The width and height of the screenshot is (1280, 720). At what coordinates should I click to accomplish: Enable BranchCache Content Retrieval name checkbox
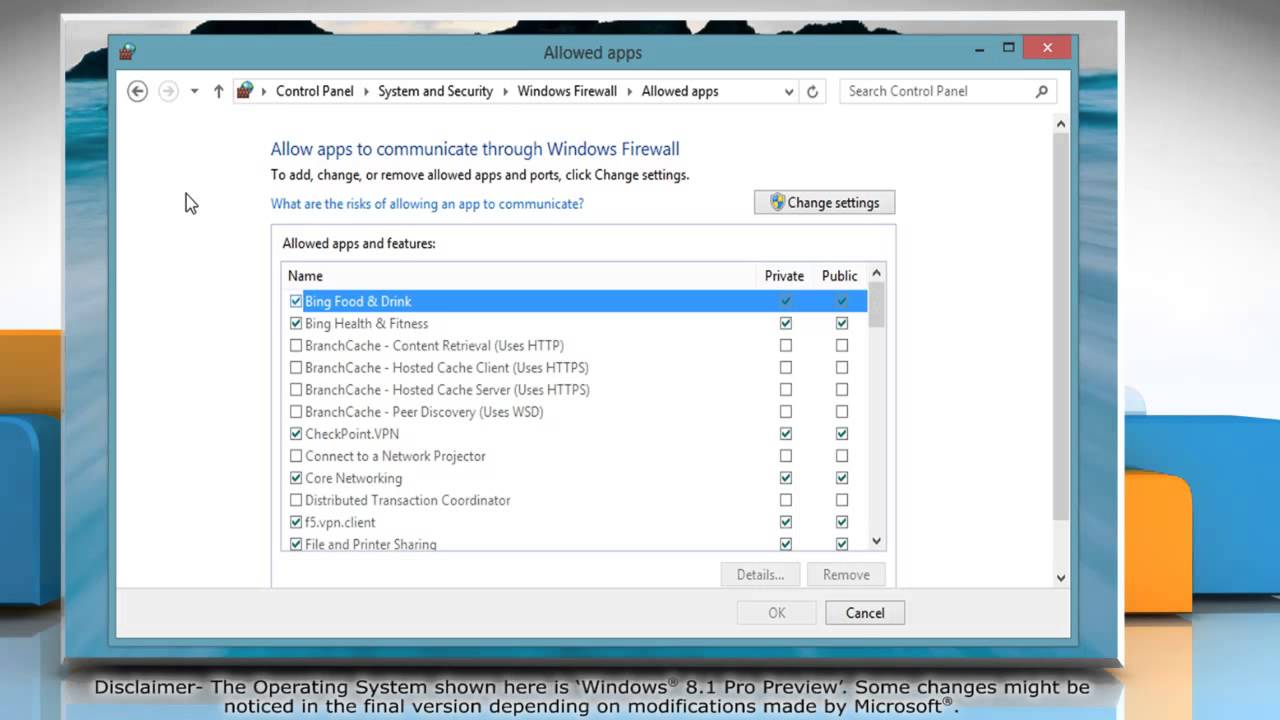click(296, 345)
